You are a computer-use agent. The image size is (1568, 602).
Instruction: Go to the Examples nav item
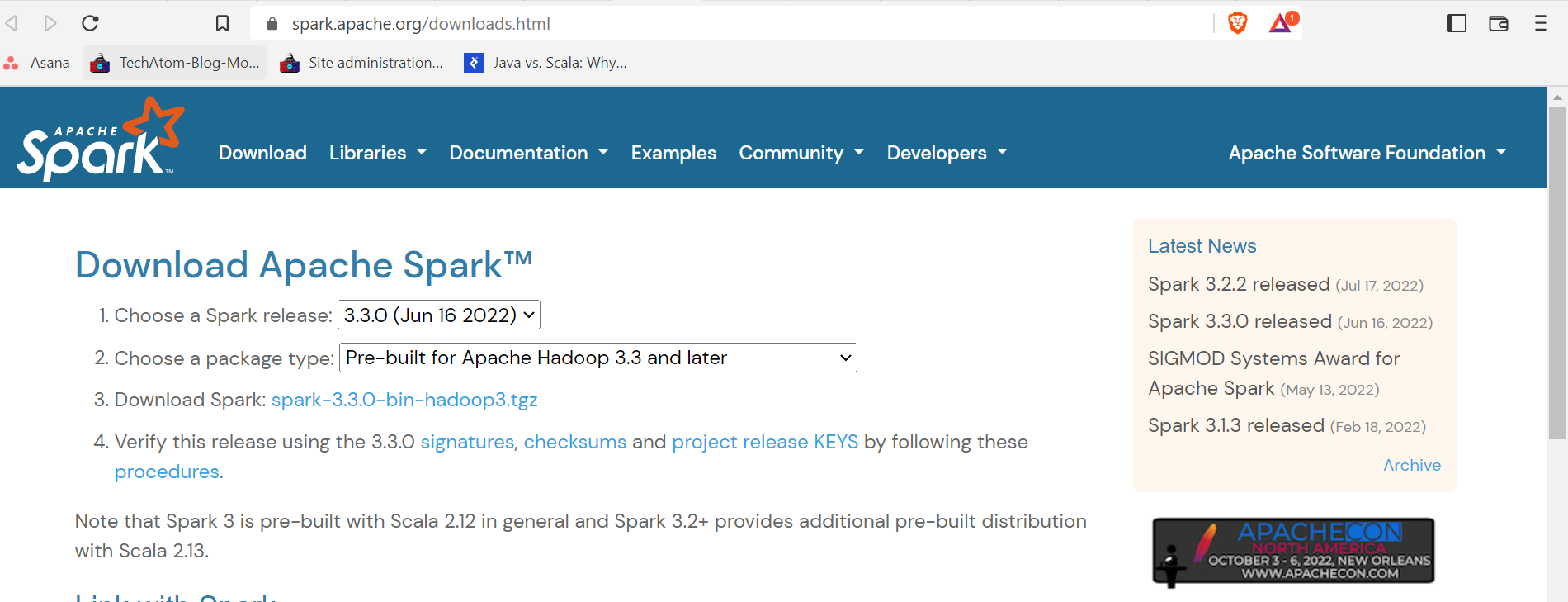click(x=673, y=153)
